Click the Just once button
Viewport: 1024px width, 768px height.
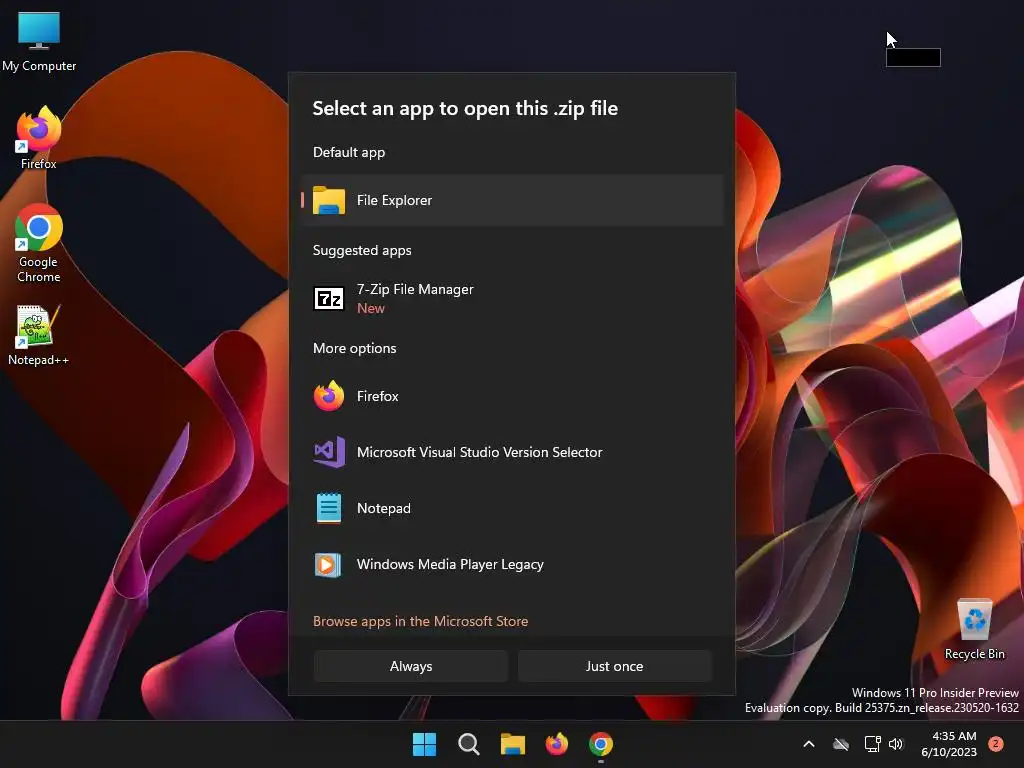pyautogui.click(x=615, y=666)
